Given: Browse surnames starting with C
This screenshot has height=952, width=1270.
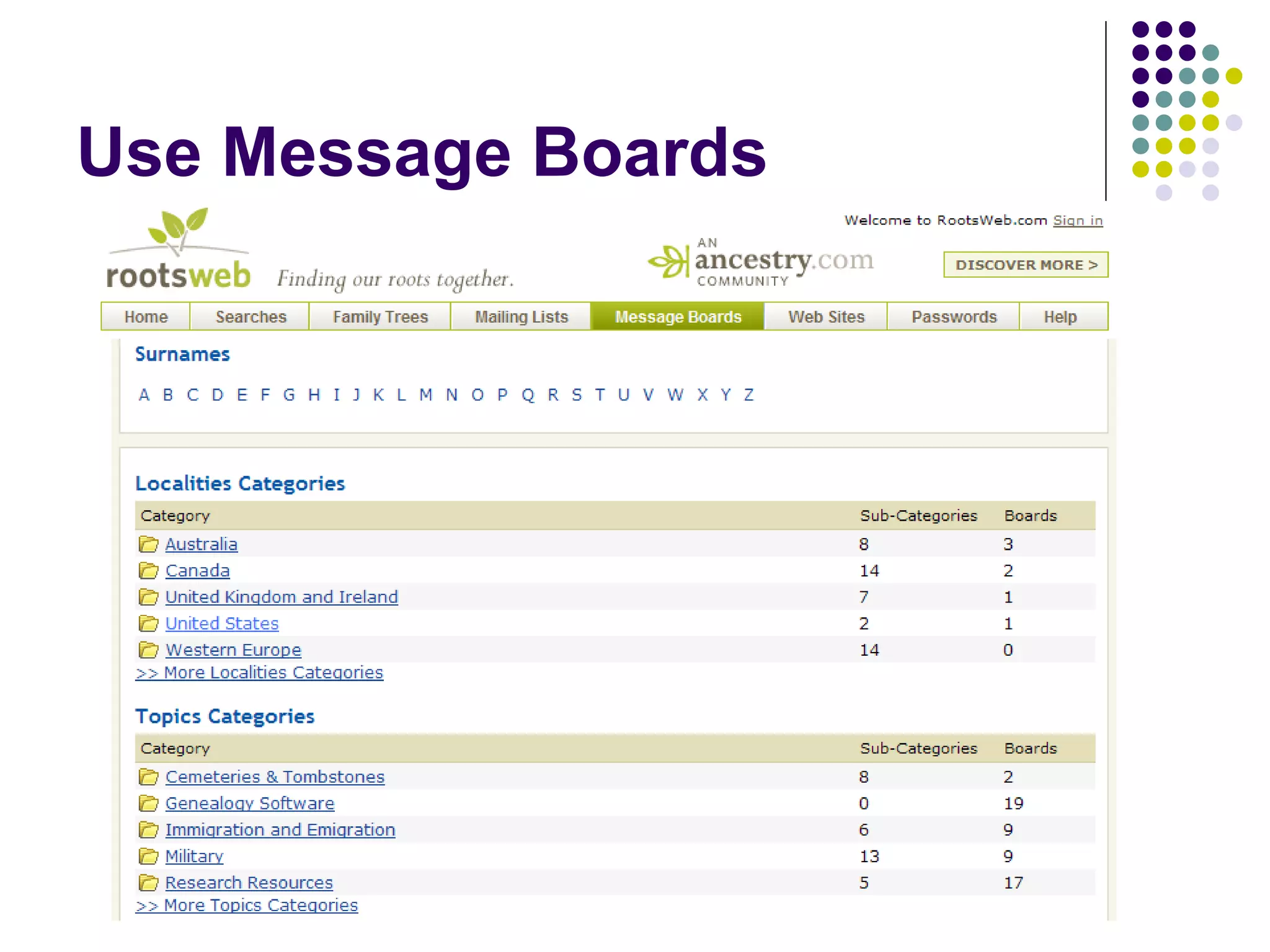Looking at the screenshot, I should pyautogui.click(x=193, y=395).
